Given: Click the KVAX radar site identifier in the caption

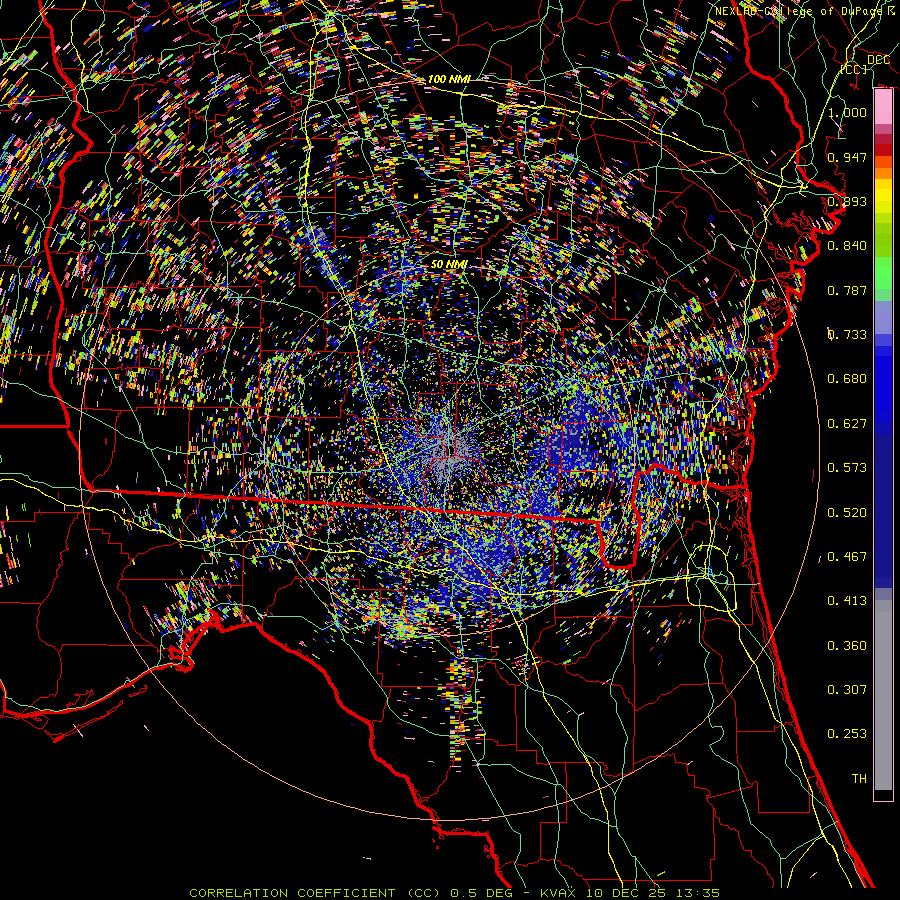Looking at the screenshot, I should pyautogui.click(x=558, y=893).
